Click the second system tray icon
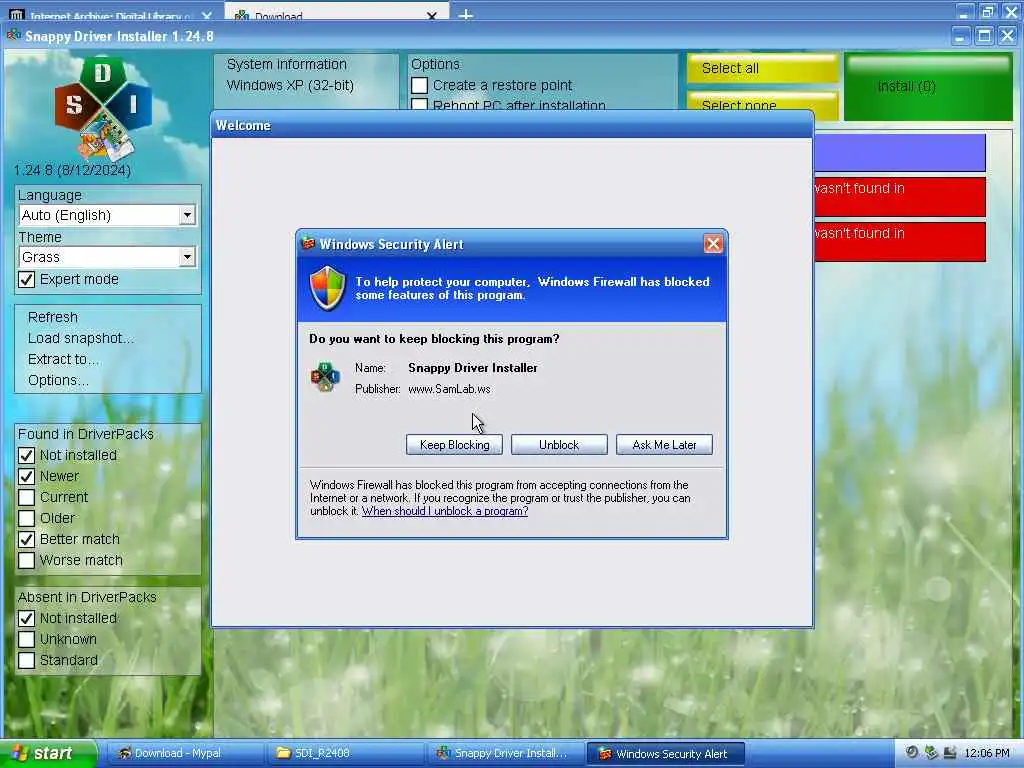This screenshot has width=1024, height=768. [931, 753]
